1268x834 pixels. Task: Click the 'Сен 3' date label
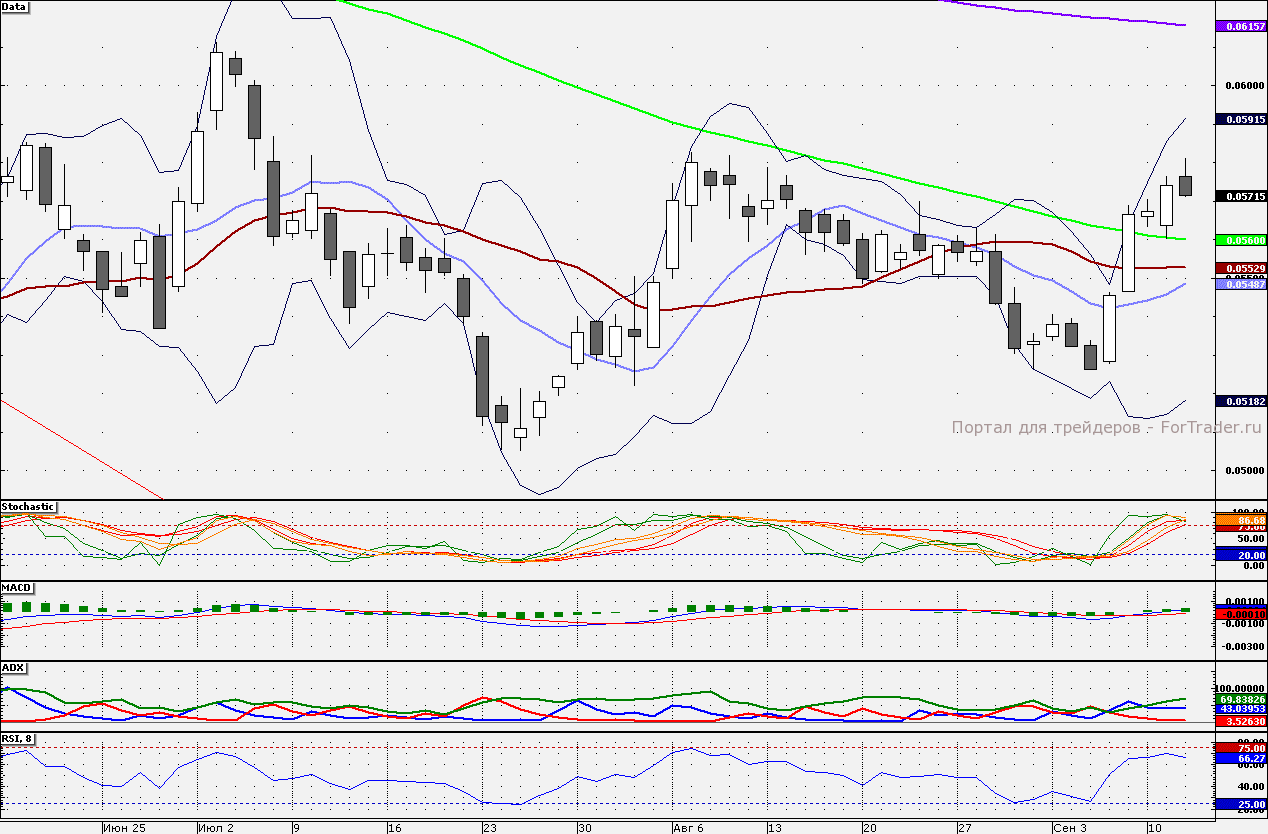click(x=1069, y=828)
